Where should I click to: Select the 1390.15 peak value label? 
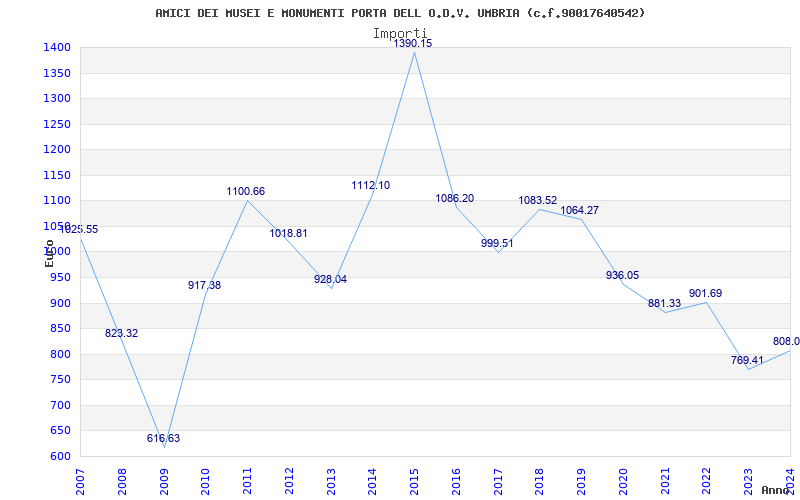click(x=412, y=43)
